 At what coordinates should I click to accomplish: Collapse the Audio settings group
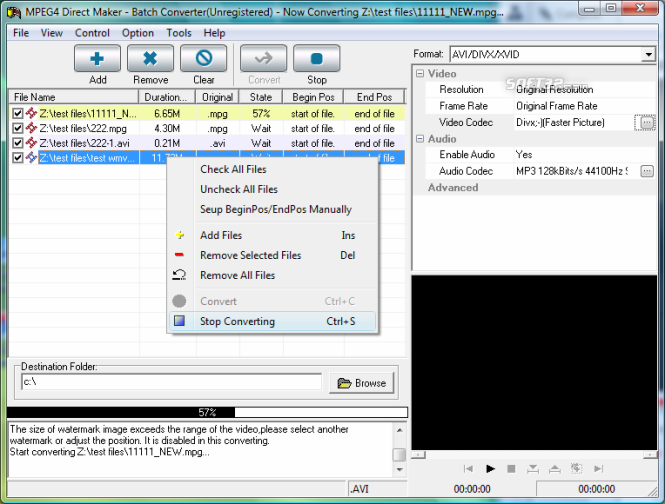pyautogui.click(x=420, y=139)
